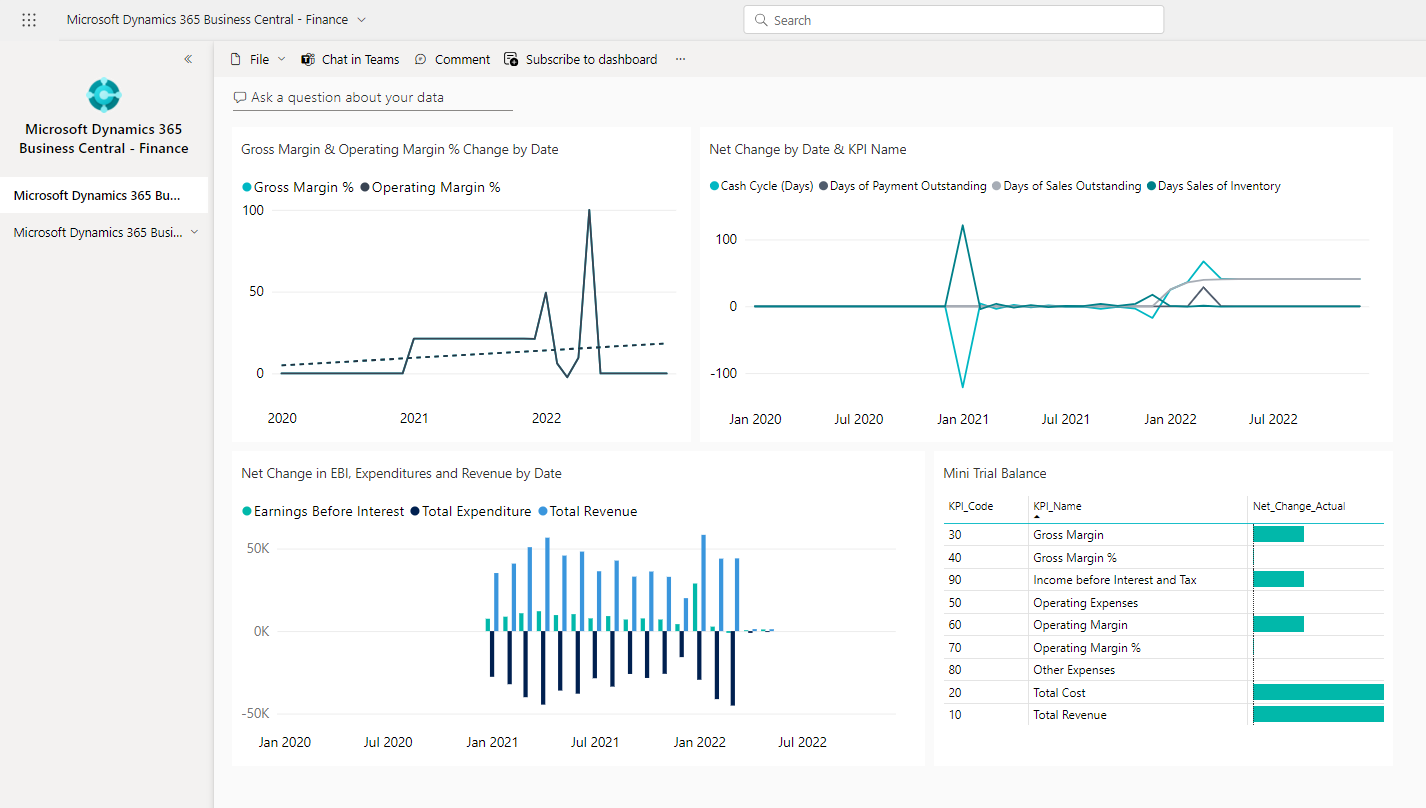Open the more options ellipsis menu
Screen dimensions: 1426x808
click(x=680, y=59)
